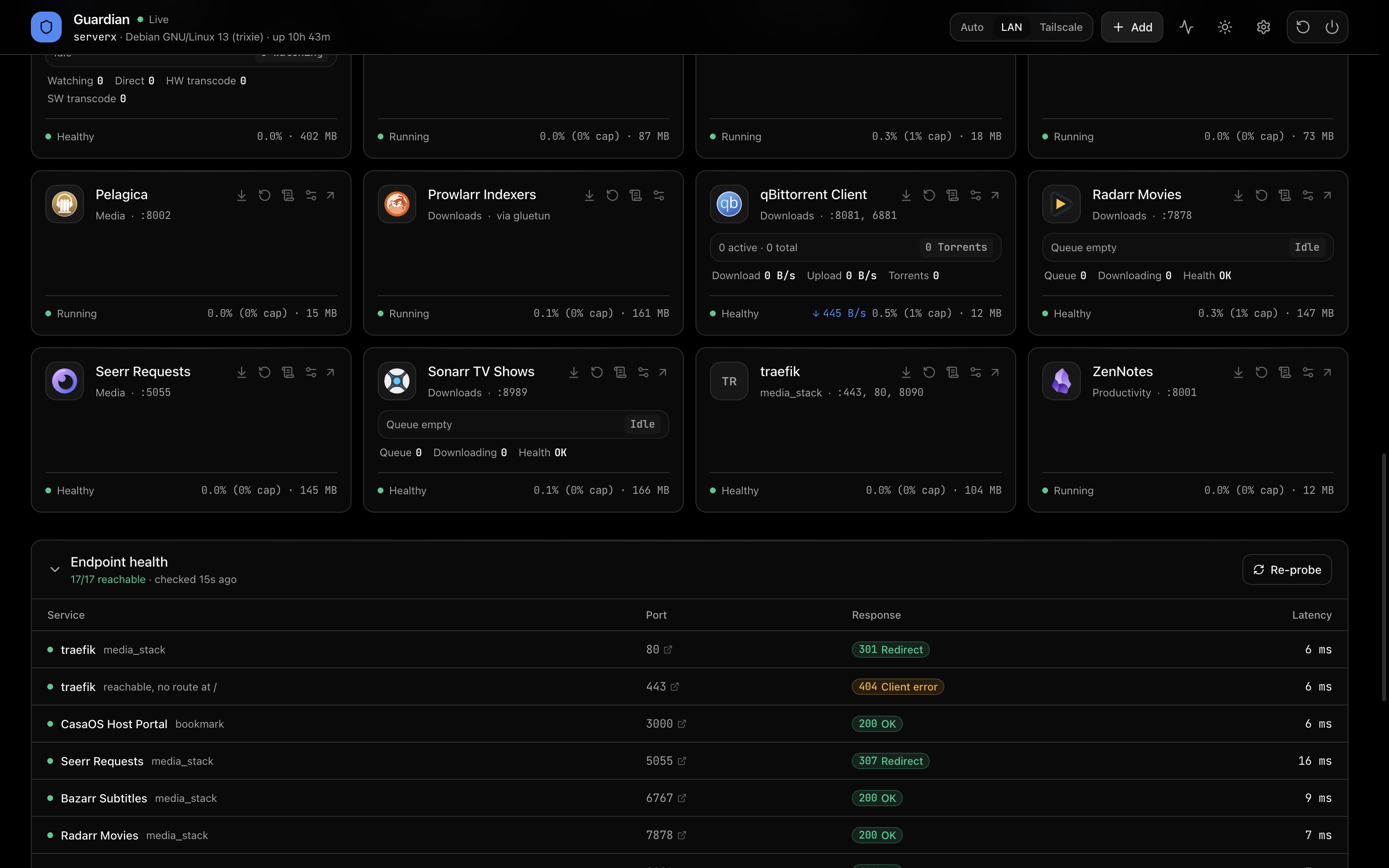Open ZenNotes in new tab arrow
The width and height of the screenshot is (1389, 868).
coord(1328,373)
